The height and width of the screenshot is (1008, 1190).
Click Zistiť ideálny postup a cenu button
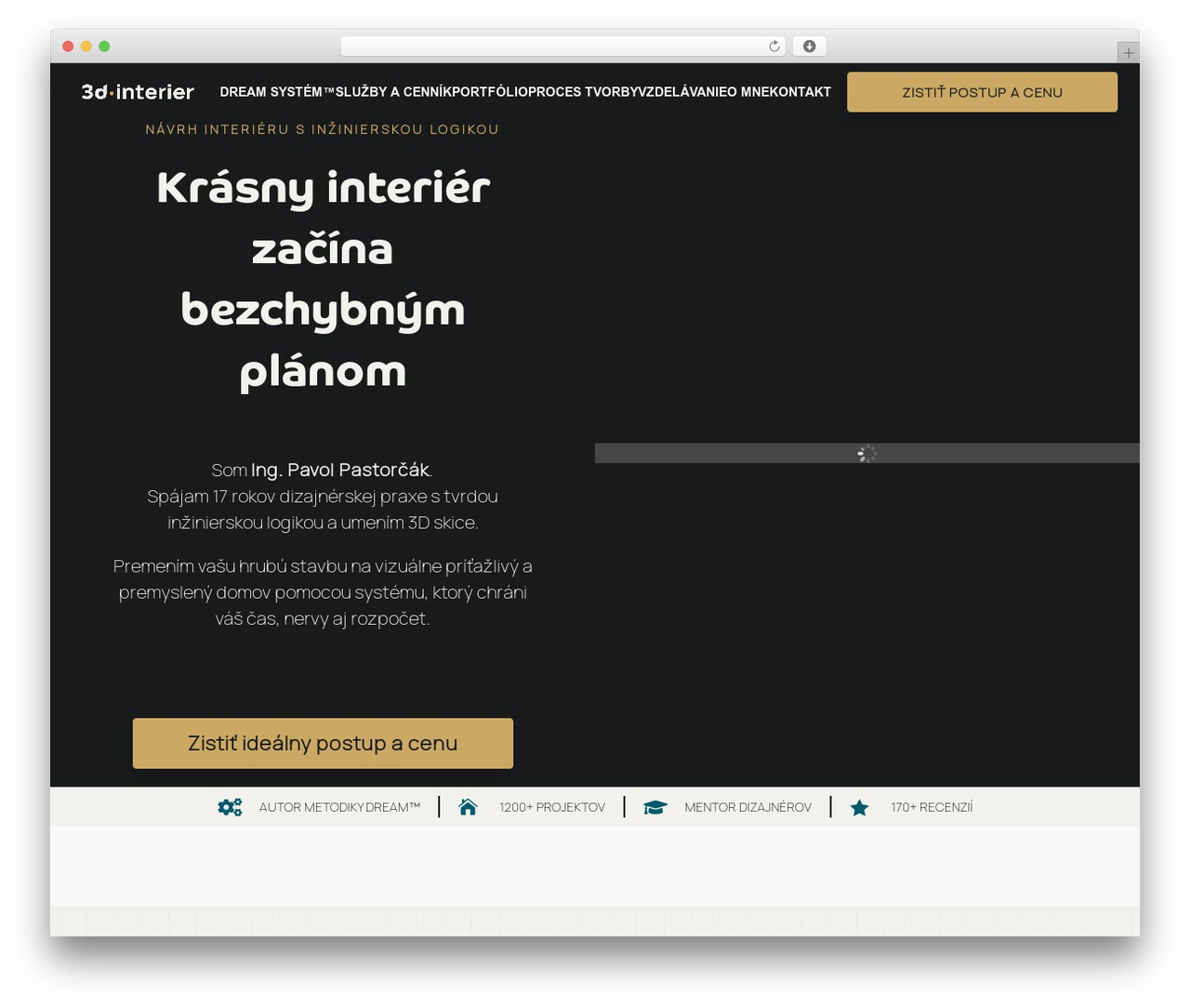(x=323, y=743)
